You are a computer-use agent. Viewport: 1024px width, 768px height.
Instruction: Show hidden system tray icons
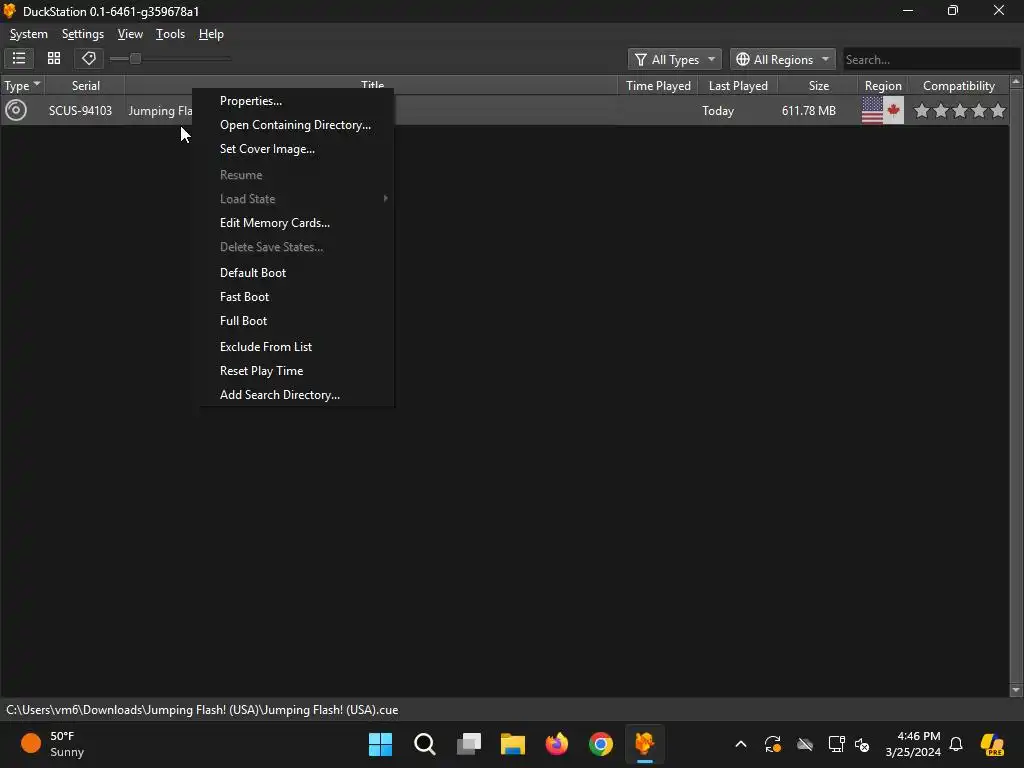coord(741,744)
